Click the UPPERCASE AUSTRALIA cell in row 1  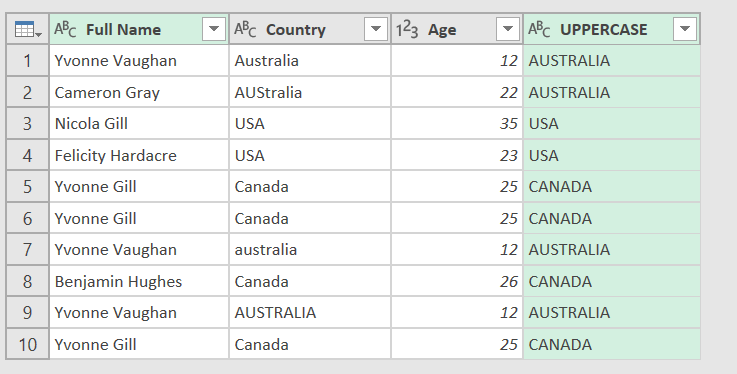[612, 61]
